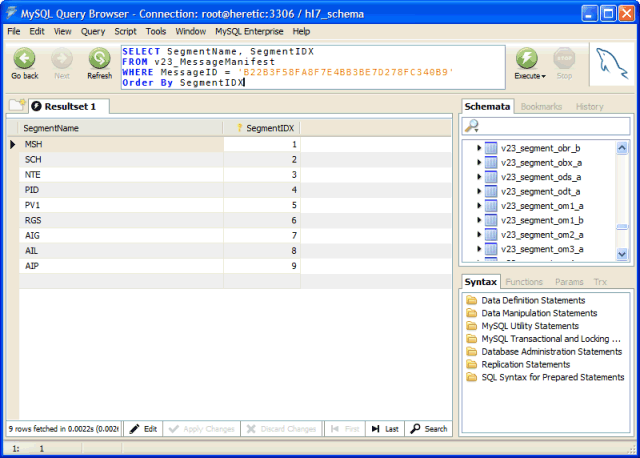Expand v23_segment_om2_a tree node
The height and width of the screenshot is (458, 640).
click(479, 234)
